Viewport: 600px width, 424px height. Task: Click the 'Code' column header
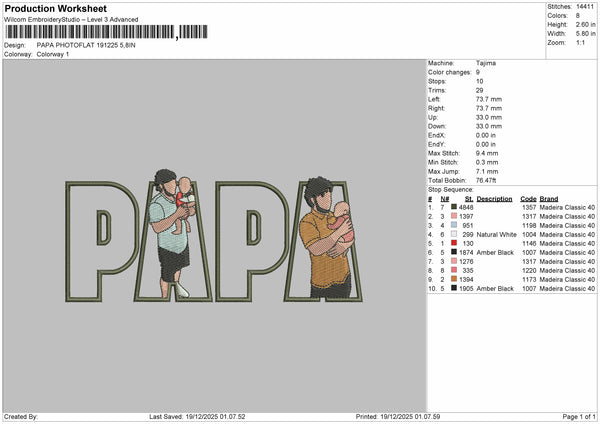pyautogui.click(x=528, y=199)
